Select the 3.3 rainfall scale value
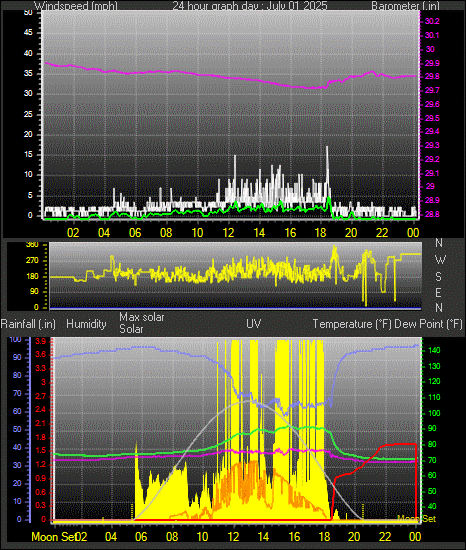Image resolution: width=466 pixels, height=550 pixels. [x=41, y=368]
